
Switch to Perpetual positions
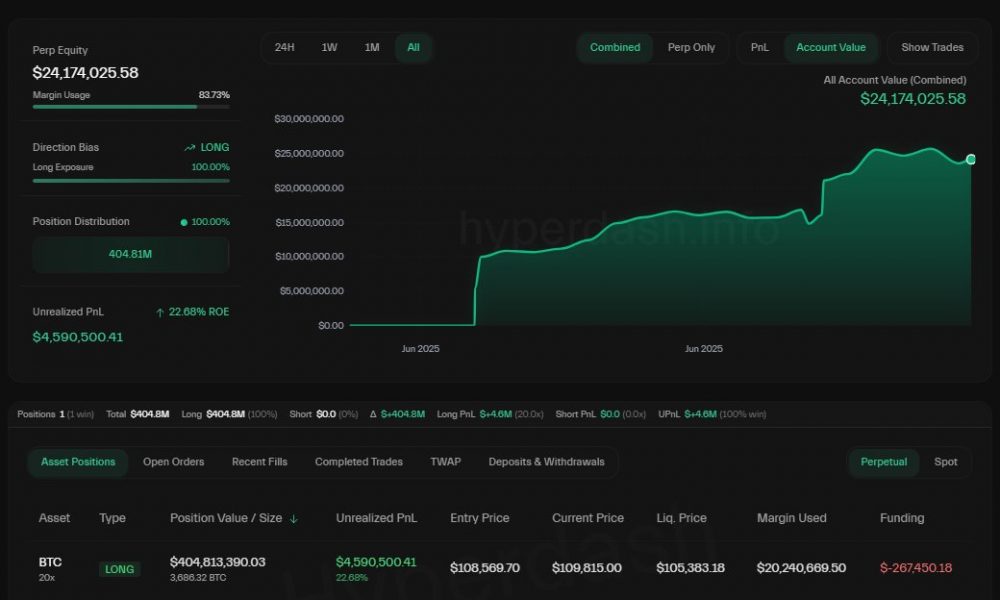click(884, 462)
